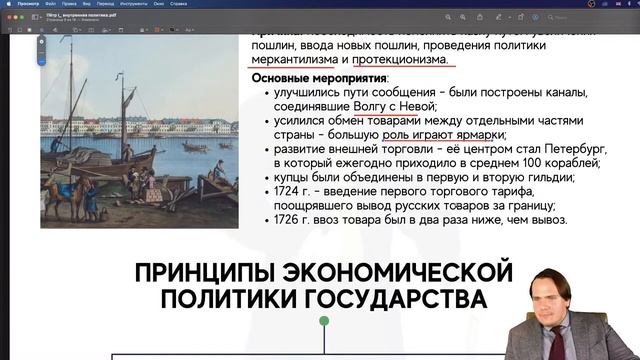This screenshot has width=640, height=360.
Task: Choose the sketch tool in markup bar
Action: pyautogui.click(x=42, y=30)
